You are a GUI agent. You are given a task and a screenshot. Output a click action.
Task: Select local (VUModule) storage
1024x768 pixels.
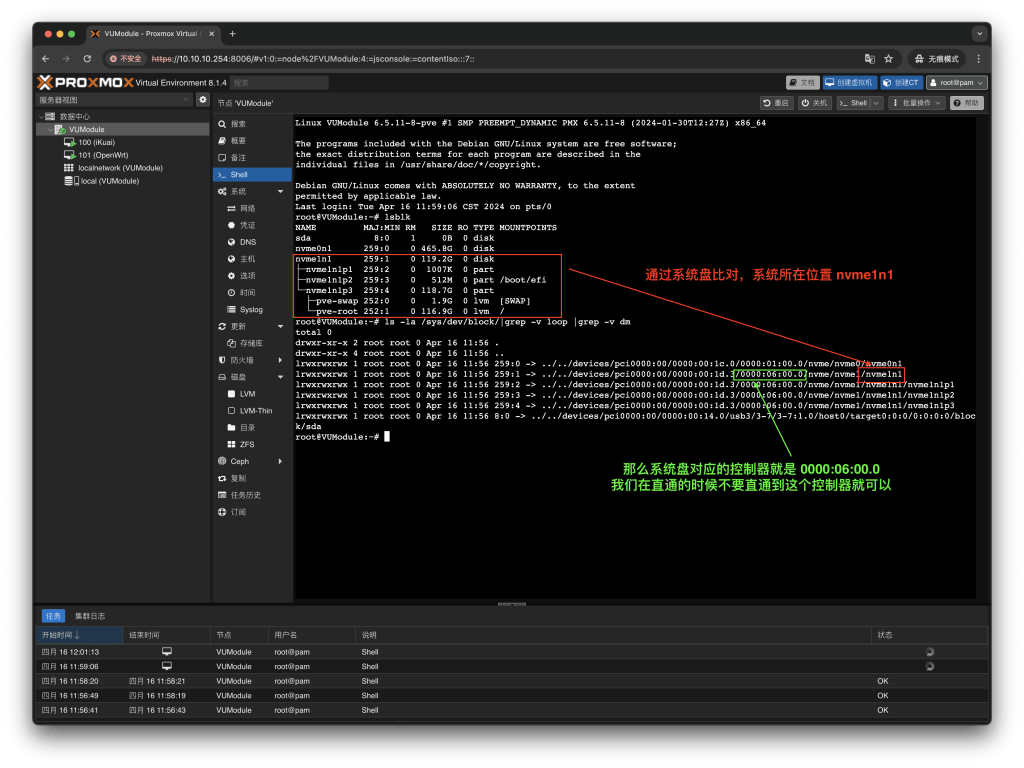click(109, 181)
